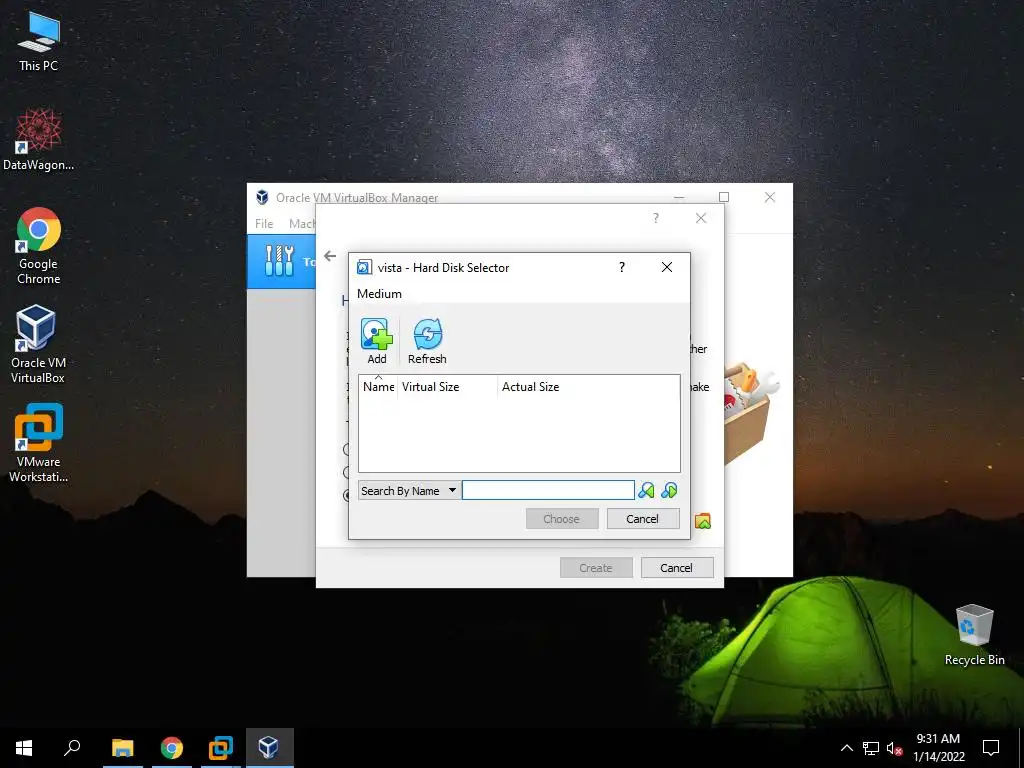Sort list by Virtual Size column

point(447,387)
